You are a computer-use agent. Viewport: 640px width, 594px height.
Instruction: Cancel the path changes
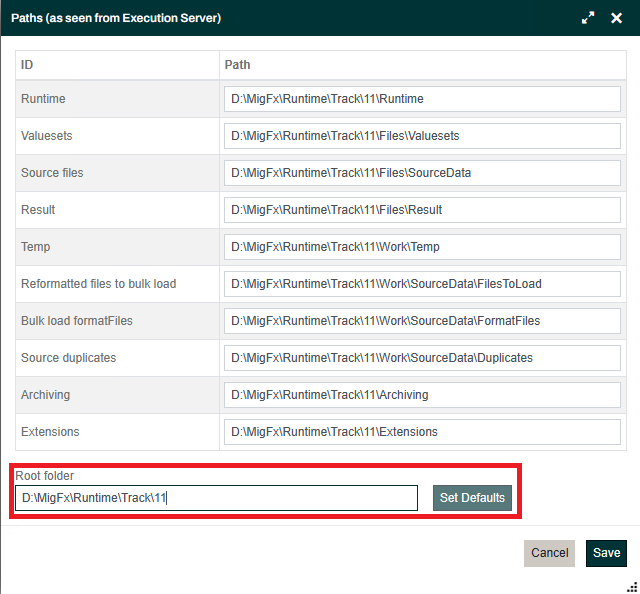pos(549,553)
